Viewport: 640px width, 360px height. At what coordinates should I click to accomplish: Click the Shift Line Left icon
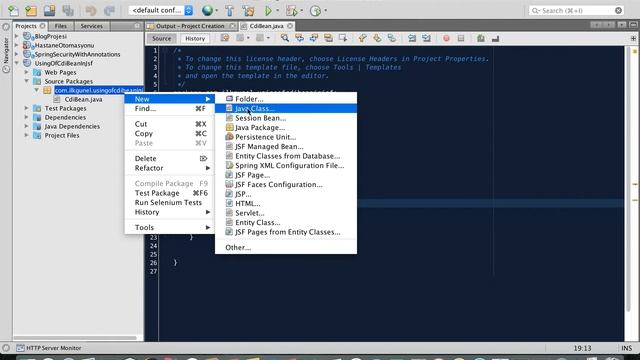pyautogui.click(x=412, y=38)
